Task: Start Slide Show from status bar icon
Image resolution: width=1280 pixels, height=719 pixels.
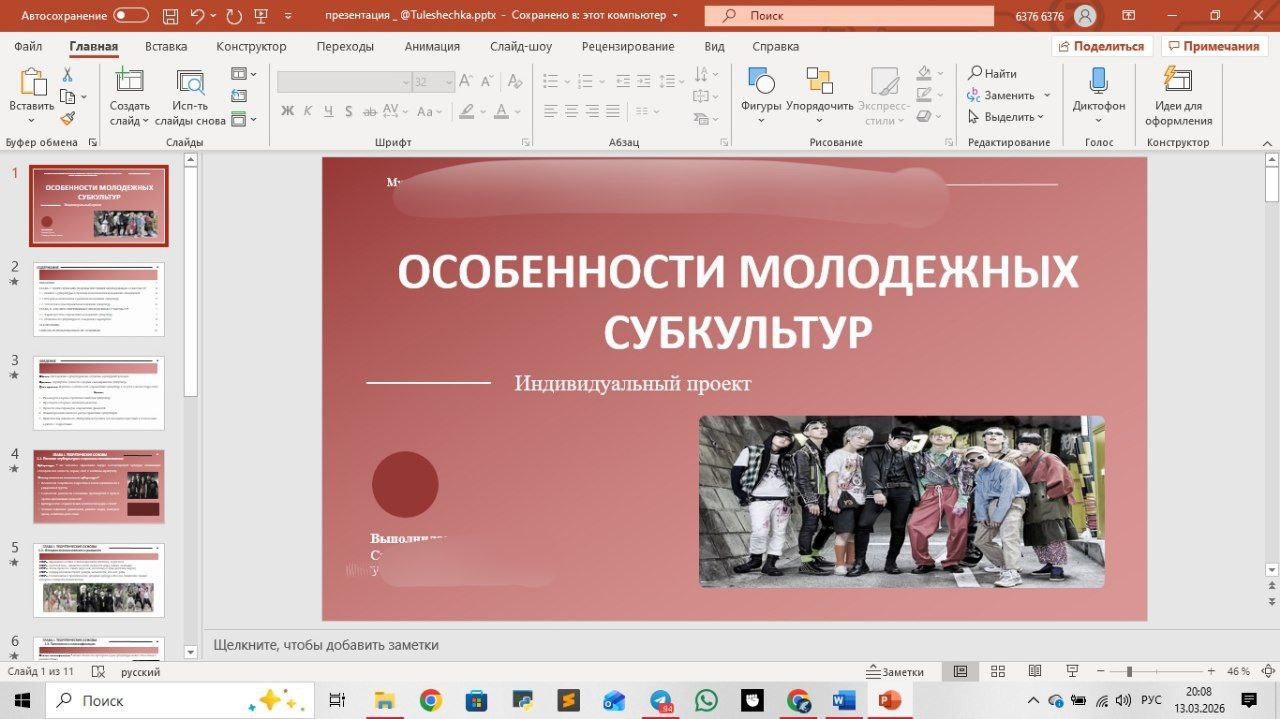Action: (x=1071, y=671)
